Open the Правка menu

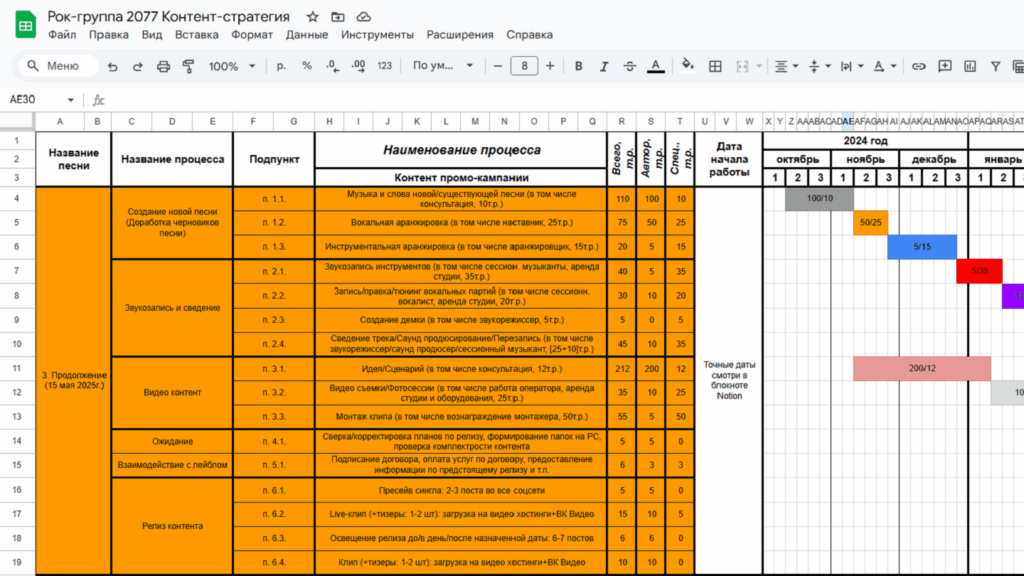pyautogui.click(x=108, y=35)
